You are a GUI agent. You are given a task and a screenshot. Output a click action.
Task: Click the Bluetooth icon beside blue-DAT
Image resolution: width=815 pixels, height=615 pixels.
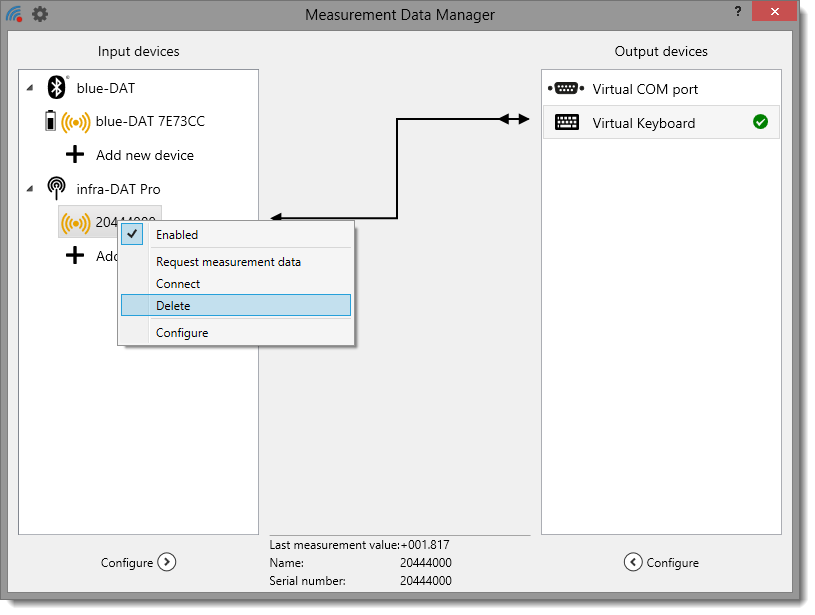tap(56, 88)
